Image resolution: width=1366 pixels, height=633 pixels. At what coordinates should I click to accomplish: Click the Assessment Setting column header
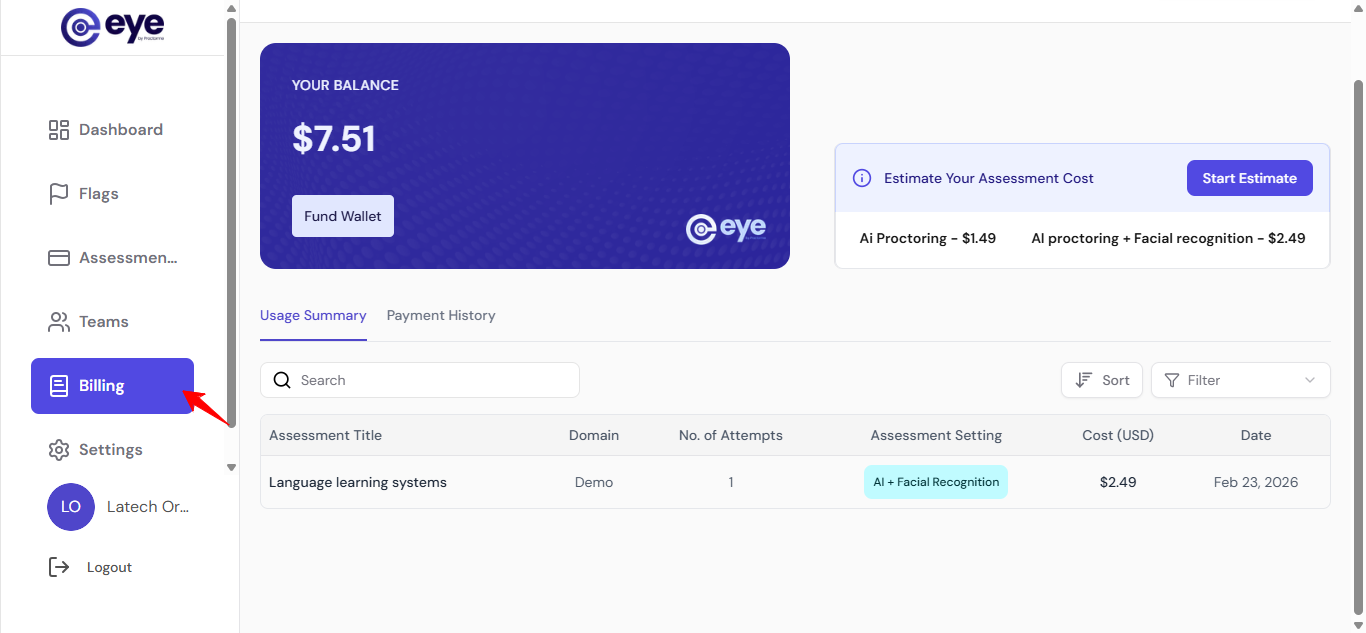pyautogui.click(x=936, y=435)
